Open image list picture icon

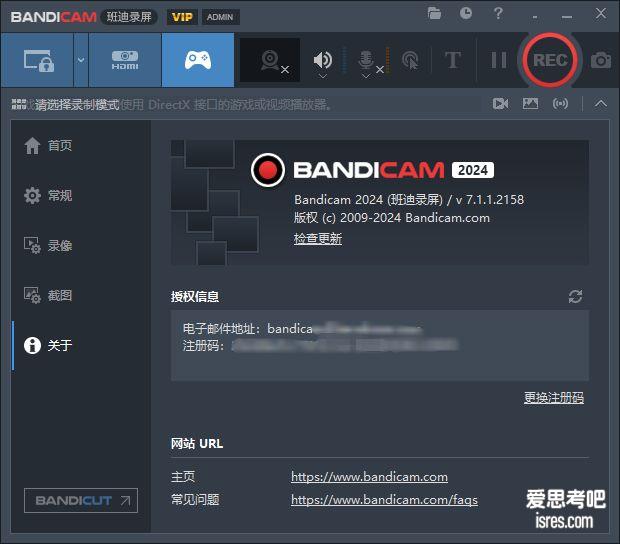pyautogui.click(x=530, y=104)
